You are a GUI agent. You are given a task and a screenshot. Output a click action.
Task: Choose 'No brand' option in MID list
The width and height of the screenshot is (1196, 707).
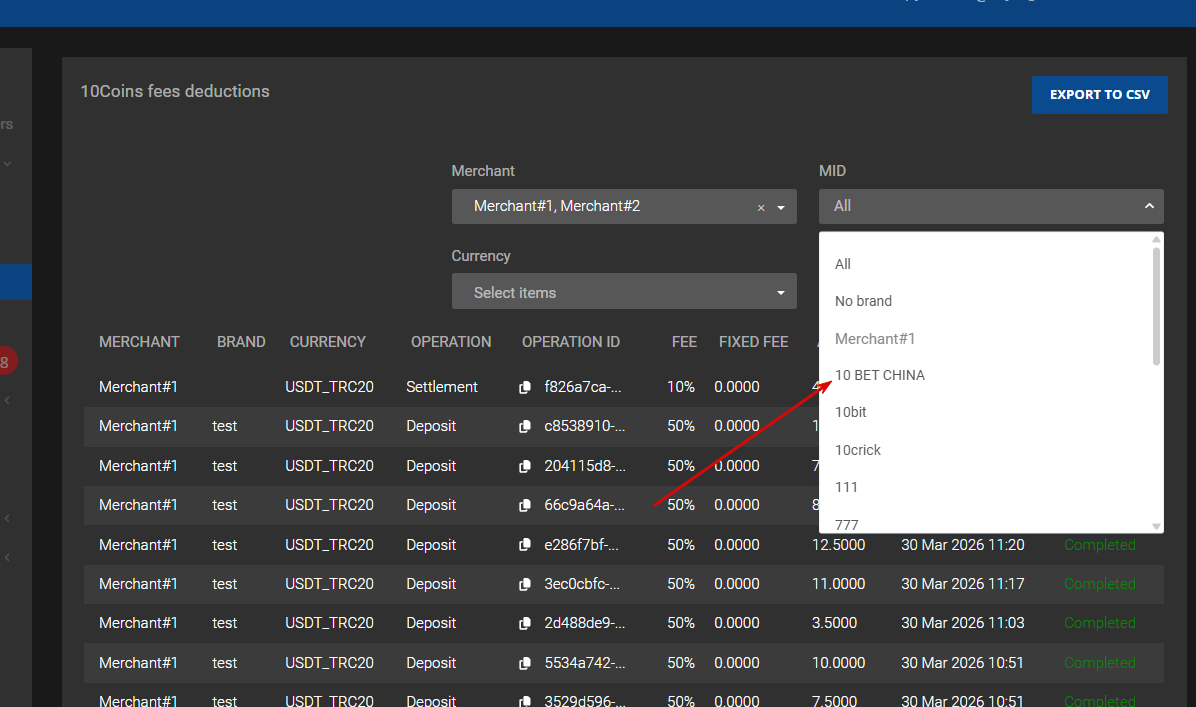point(863,301)
